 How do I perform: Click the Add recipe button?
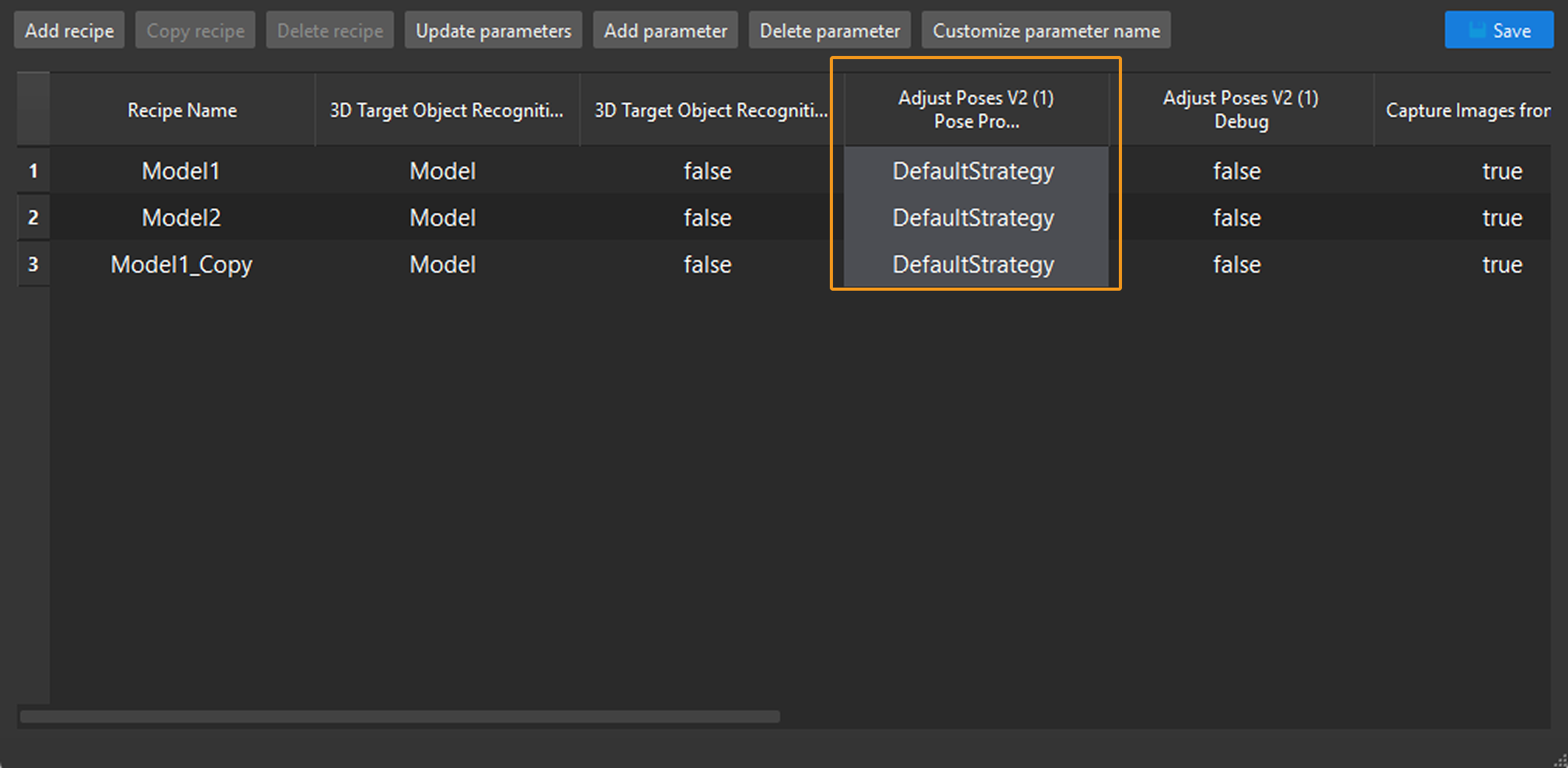[x=68, y=30]
